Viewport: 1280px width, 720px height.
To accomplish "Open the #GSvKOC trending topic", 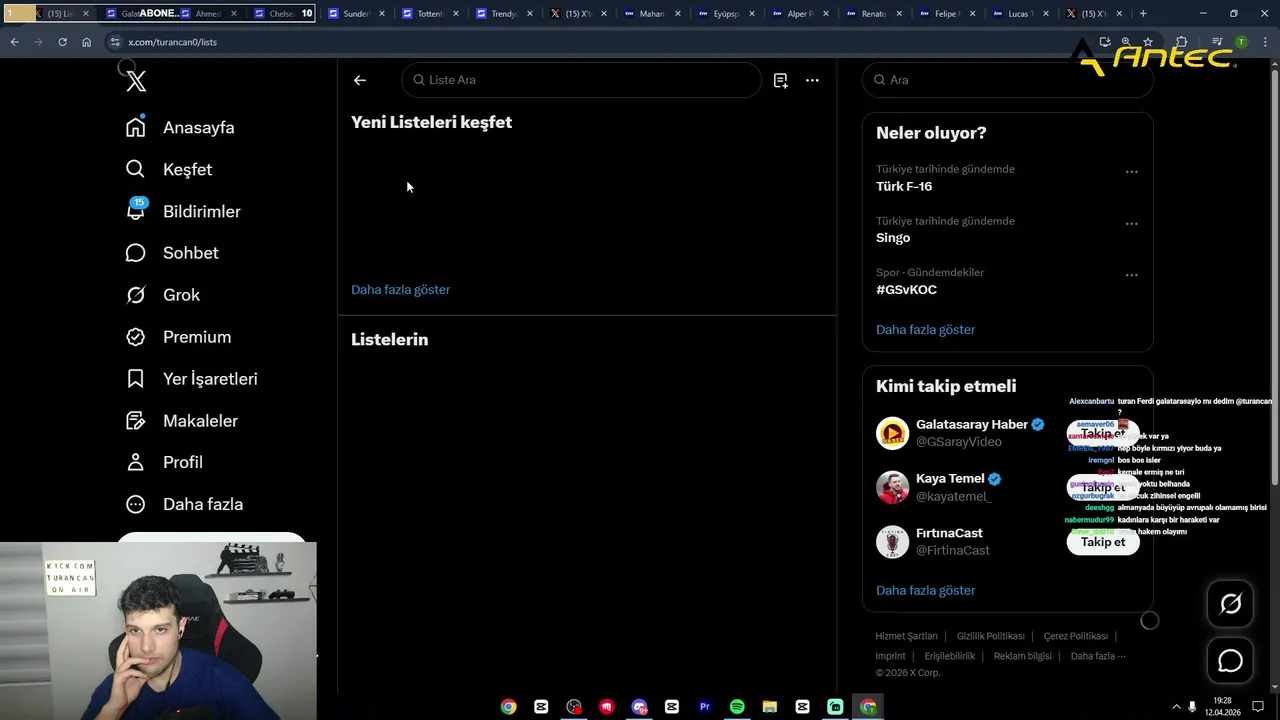I will (906, 289).
